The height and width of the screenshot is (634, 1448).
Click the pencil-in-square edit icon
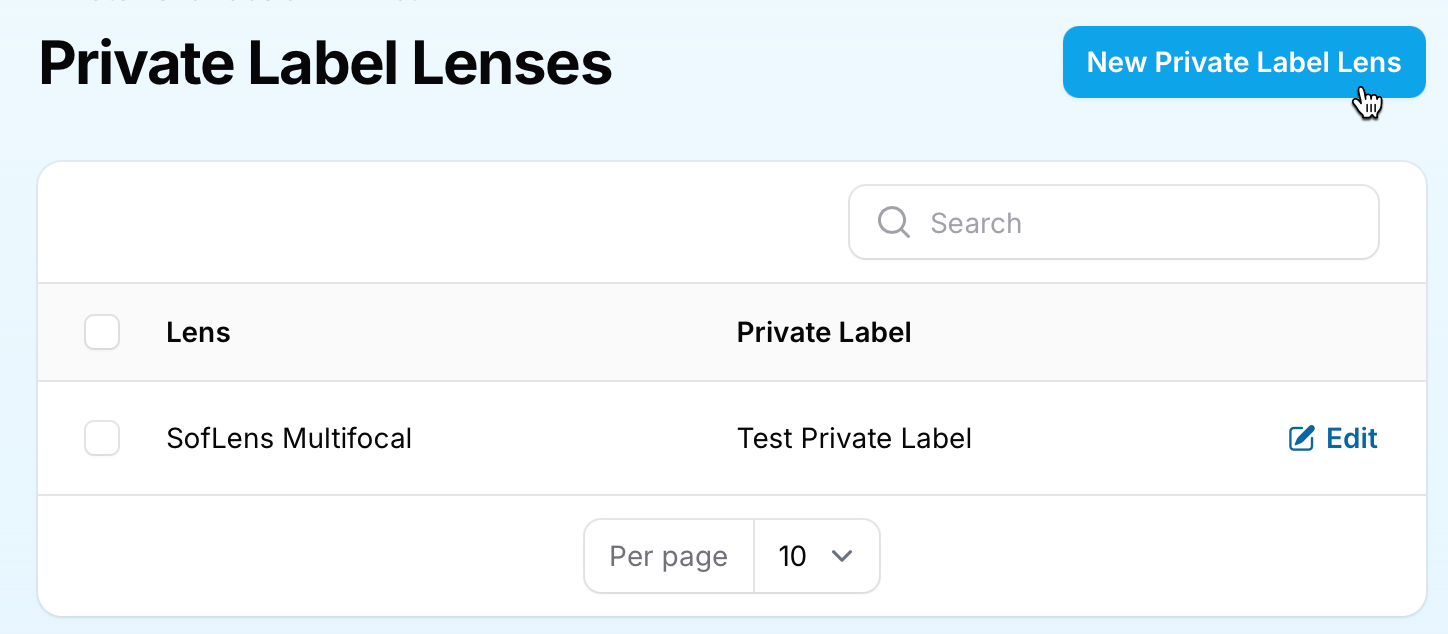coord(1301,438)
